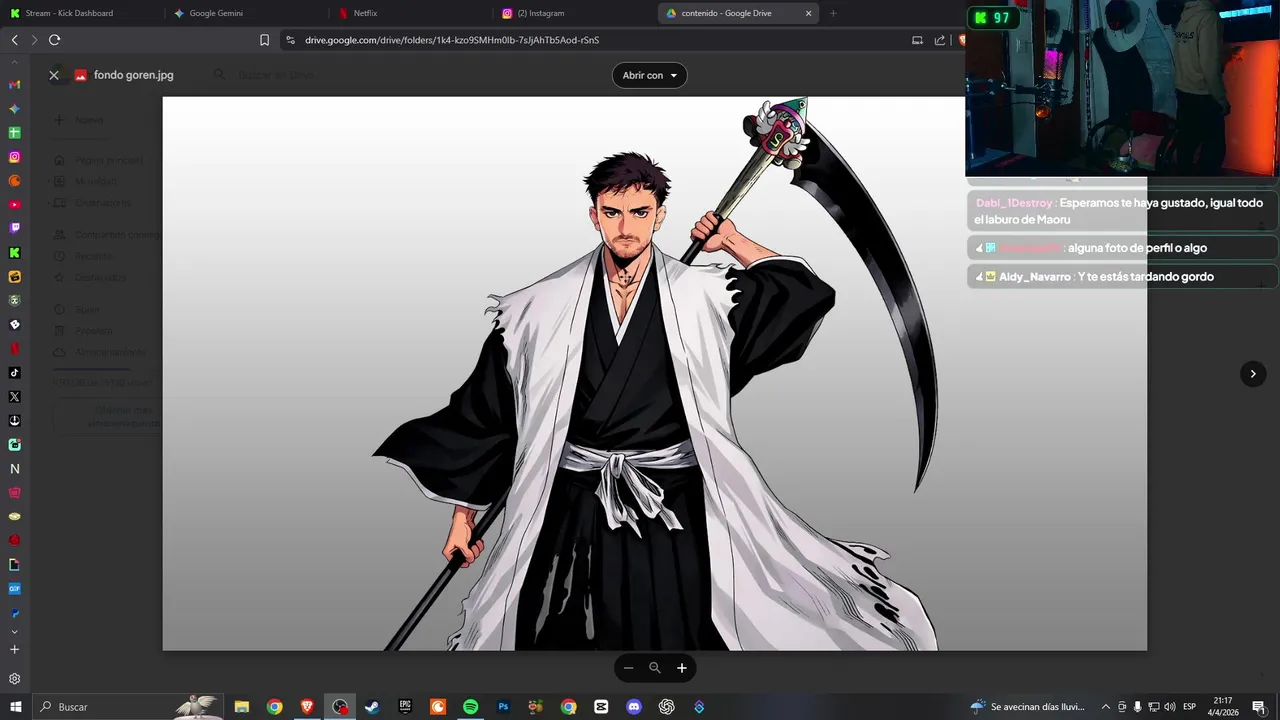
Task: Open the Instagram sidebar shortcut
Action: [x=14, y=157]
